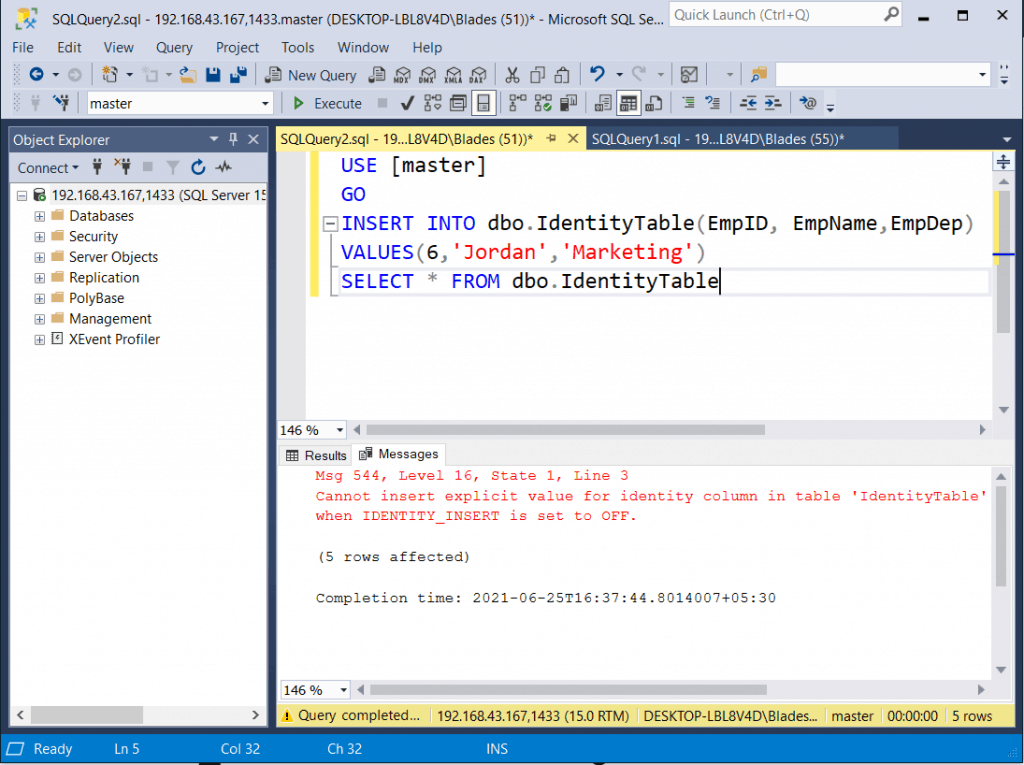Open the Connect dropdown in Object Explorer
This screenshot has height=765, width=1024.
tap(48, 167)
